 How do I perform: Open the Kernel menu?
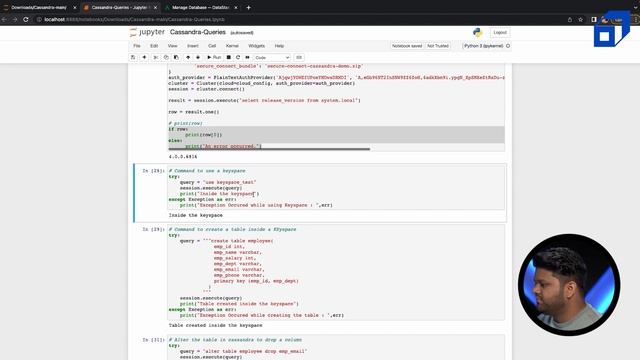tap(232, 46)
